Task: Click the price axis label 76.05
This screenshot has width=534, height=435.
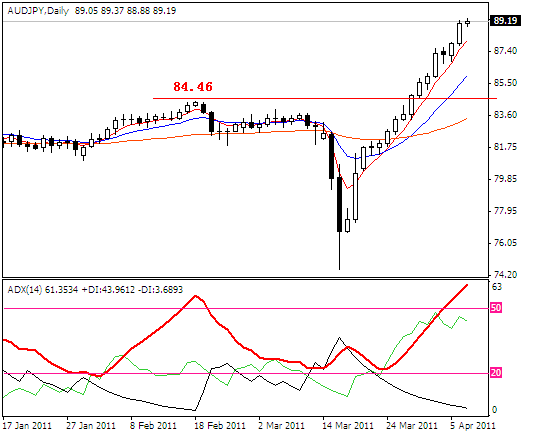Action: coord(505,243)
